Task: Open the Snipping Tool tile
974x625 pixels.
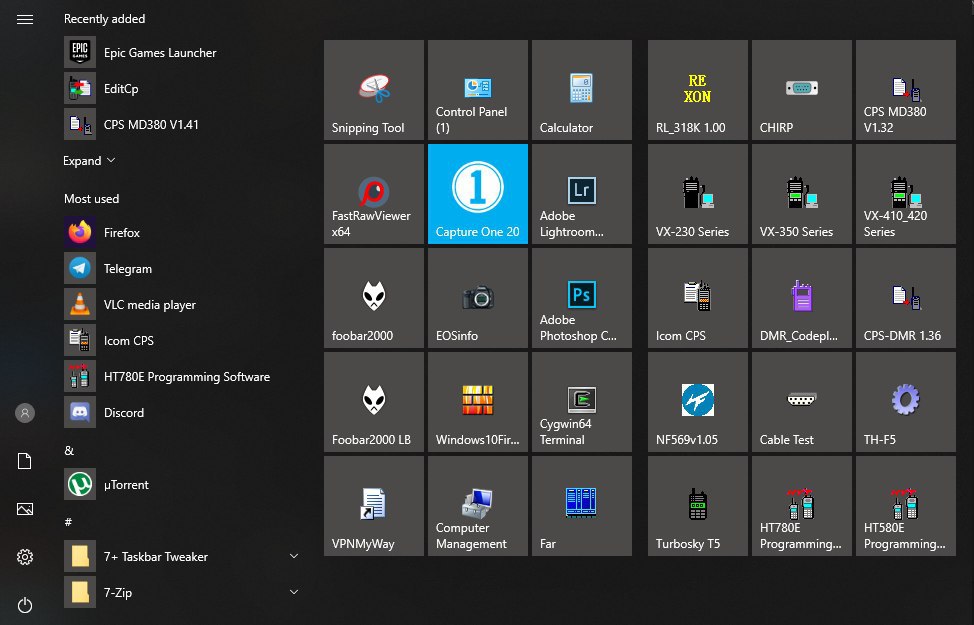Action: tap(374, 90)
